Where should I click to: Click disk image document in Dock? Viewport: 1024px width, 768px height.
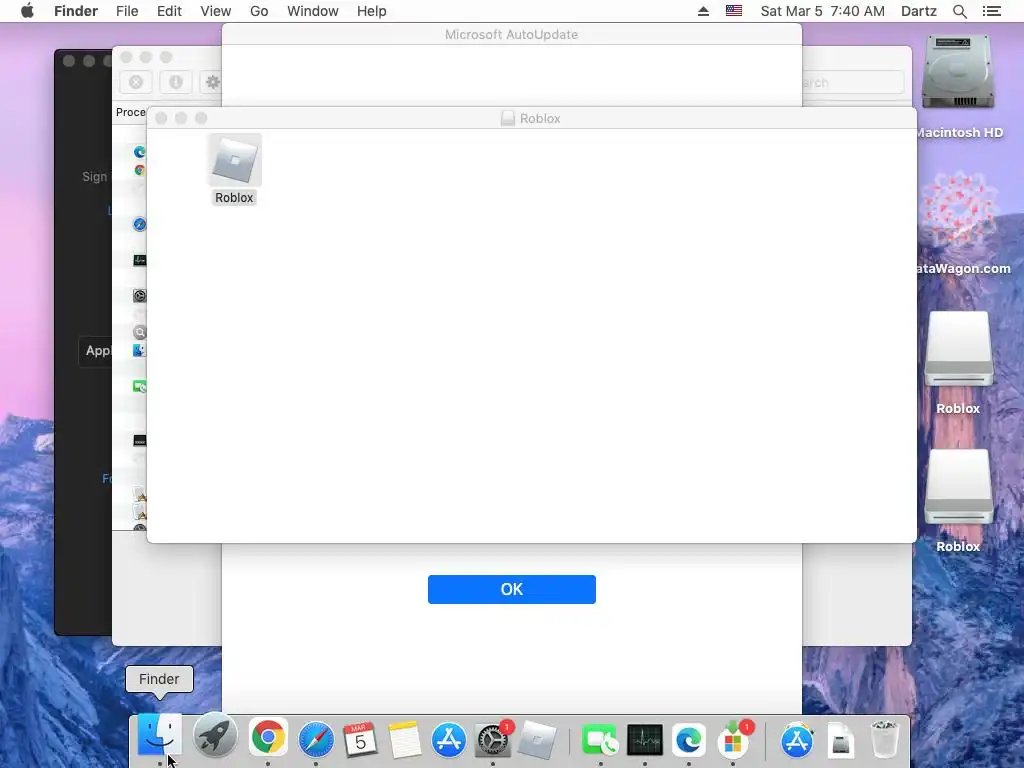click(x=841, y=740)
